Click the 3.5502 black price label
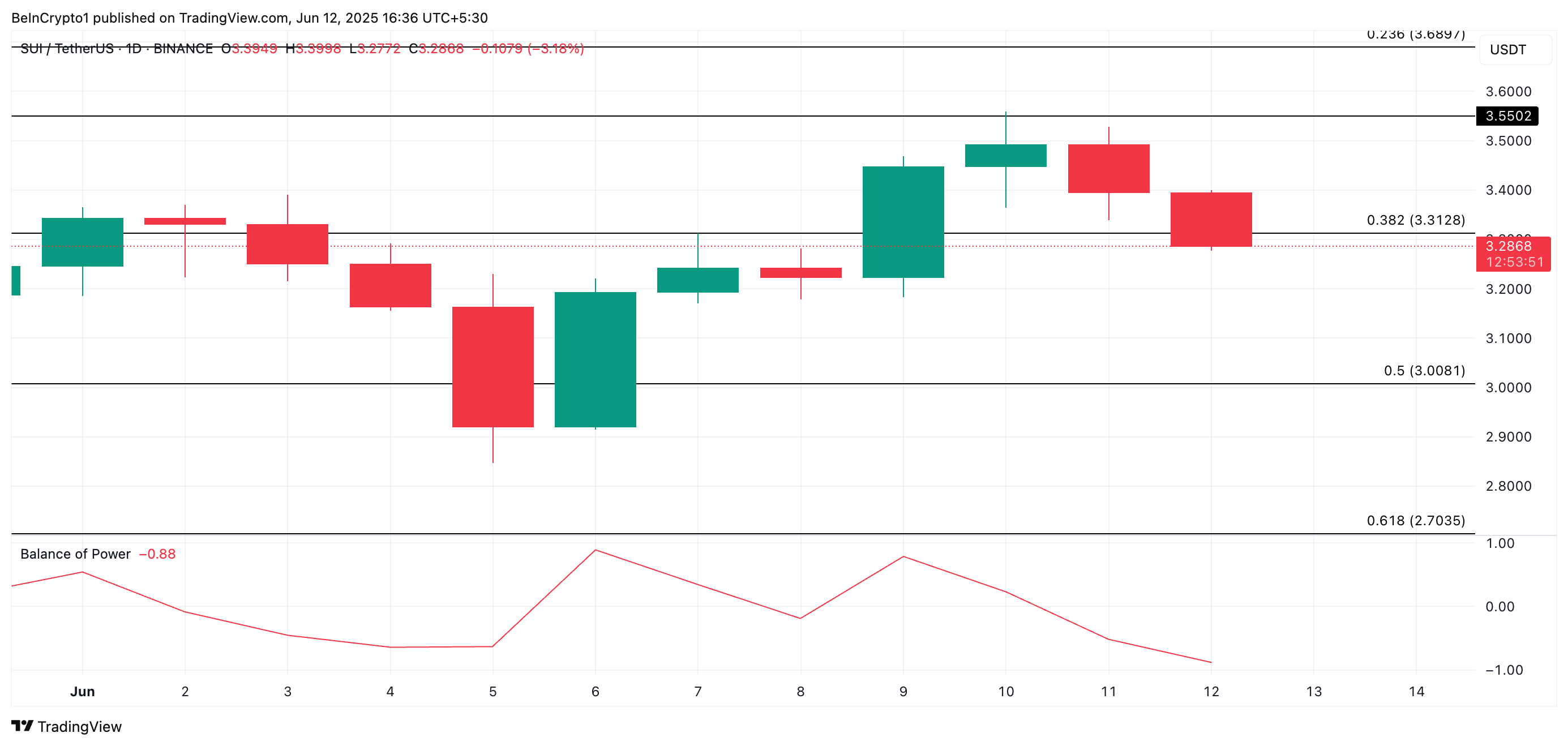1568x746 pixels. click(x=1507, y=115)
